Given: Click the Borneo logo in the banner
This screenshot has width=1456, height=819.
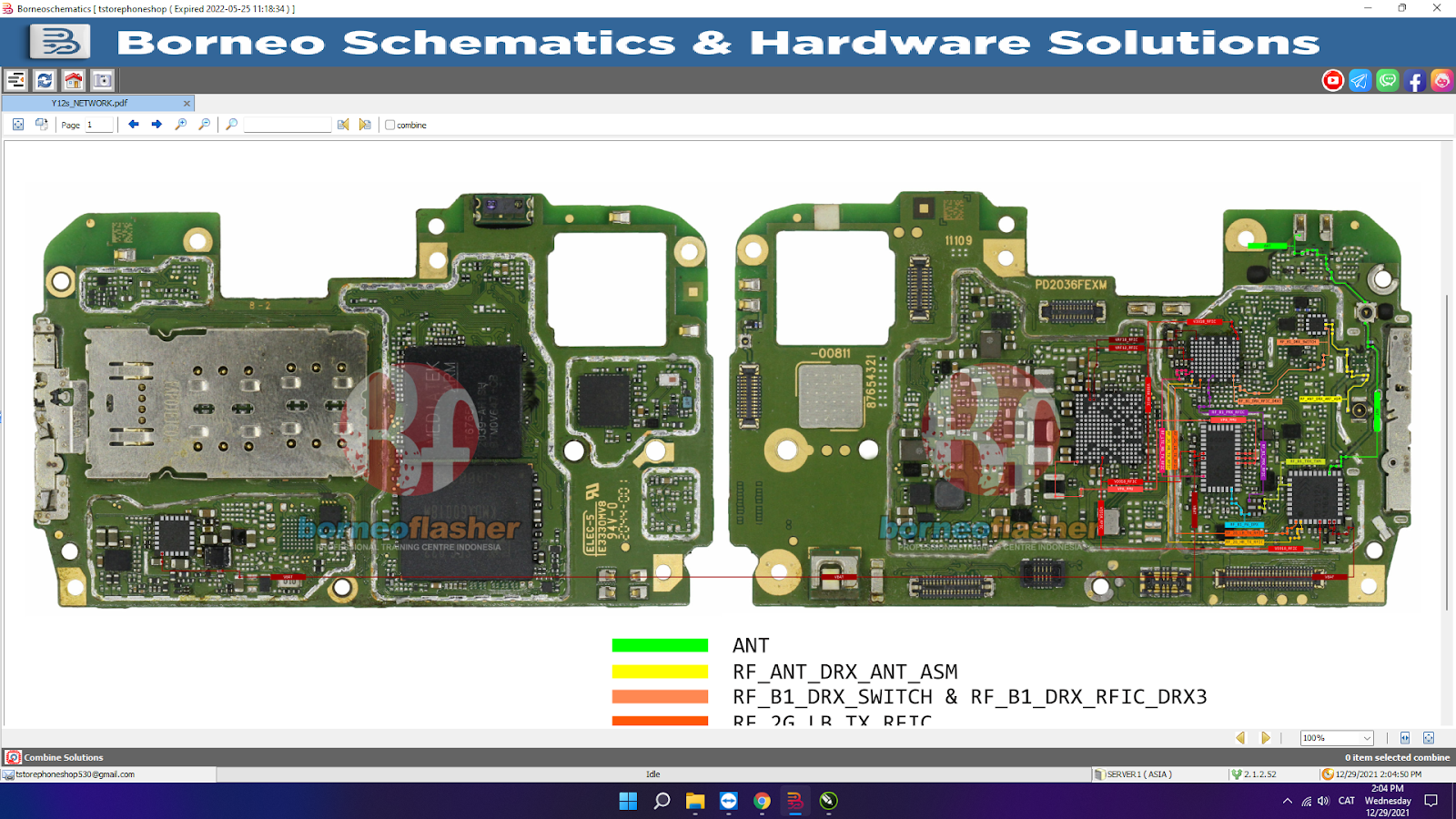Looking at the screenshot, I should (60, 42).
